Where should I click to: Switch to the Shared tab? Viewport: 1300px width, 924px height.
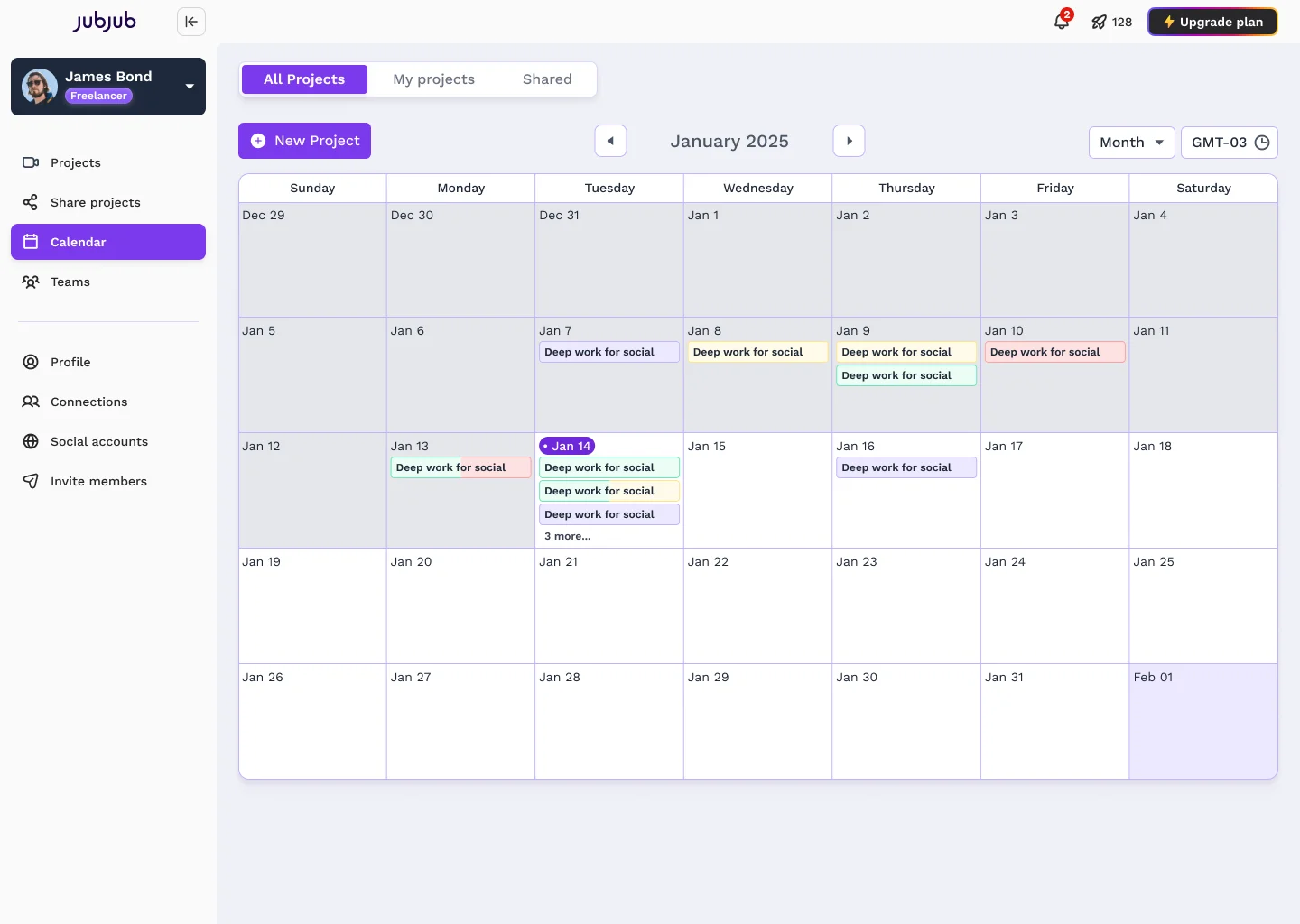pos(547,79)
